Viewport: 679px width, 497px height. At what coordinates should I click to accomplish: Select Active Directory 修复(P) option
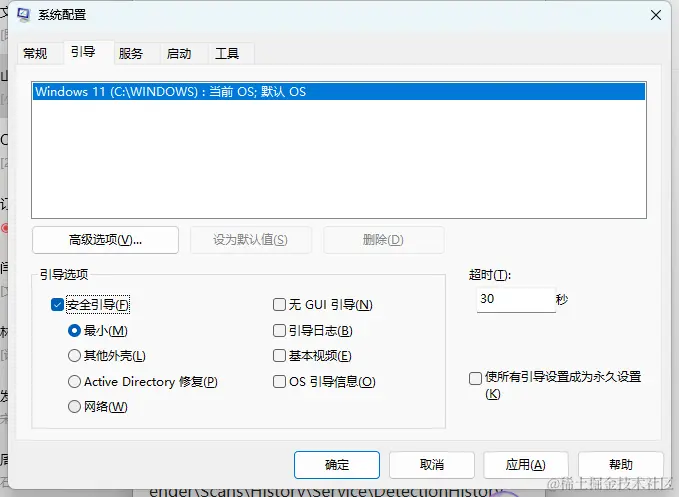tap(74, 382)
